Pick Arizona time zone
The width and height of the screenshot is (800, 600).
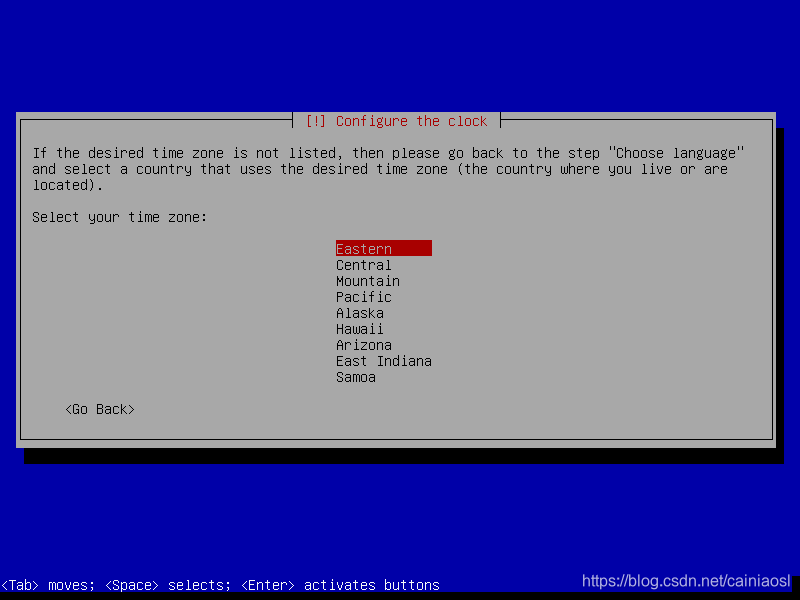pyautogui.click(x=363, y=345)
